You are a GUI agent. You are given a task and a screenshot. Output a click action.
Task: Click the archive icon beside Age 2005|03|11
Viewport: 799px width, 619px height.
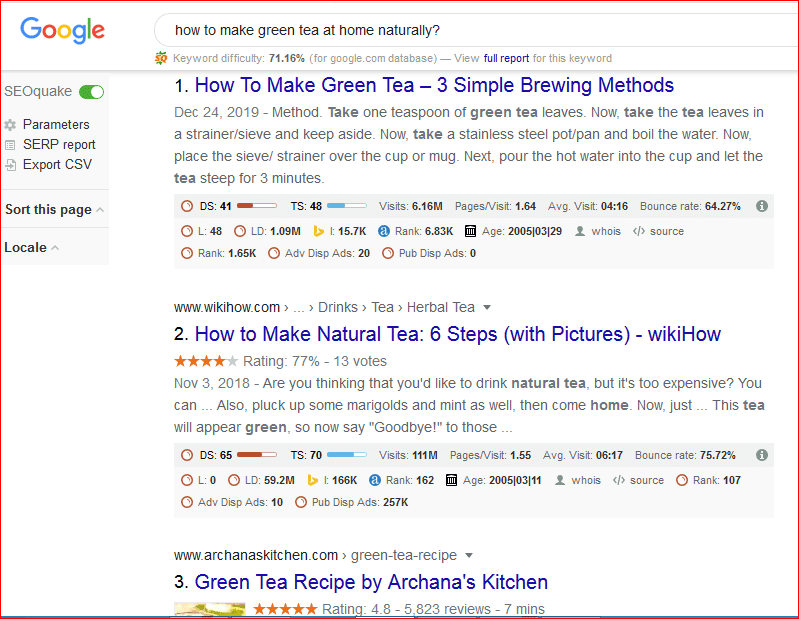coord(451,480)
